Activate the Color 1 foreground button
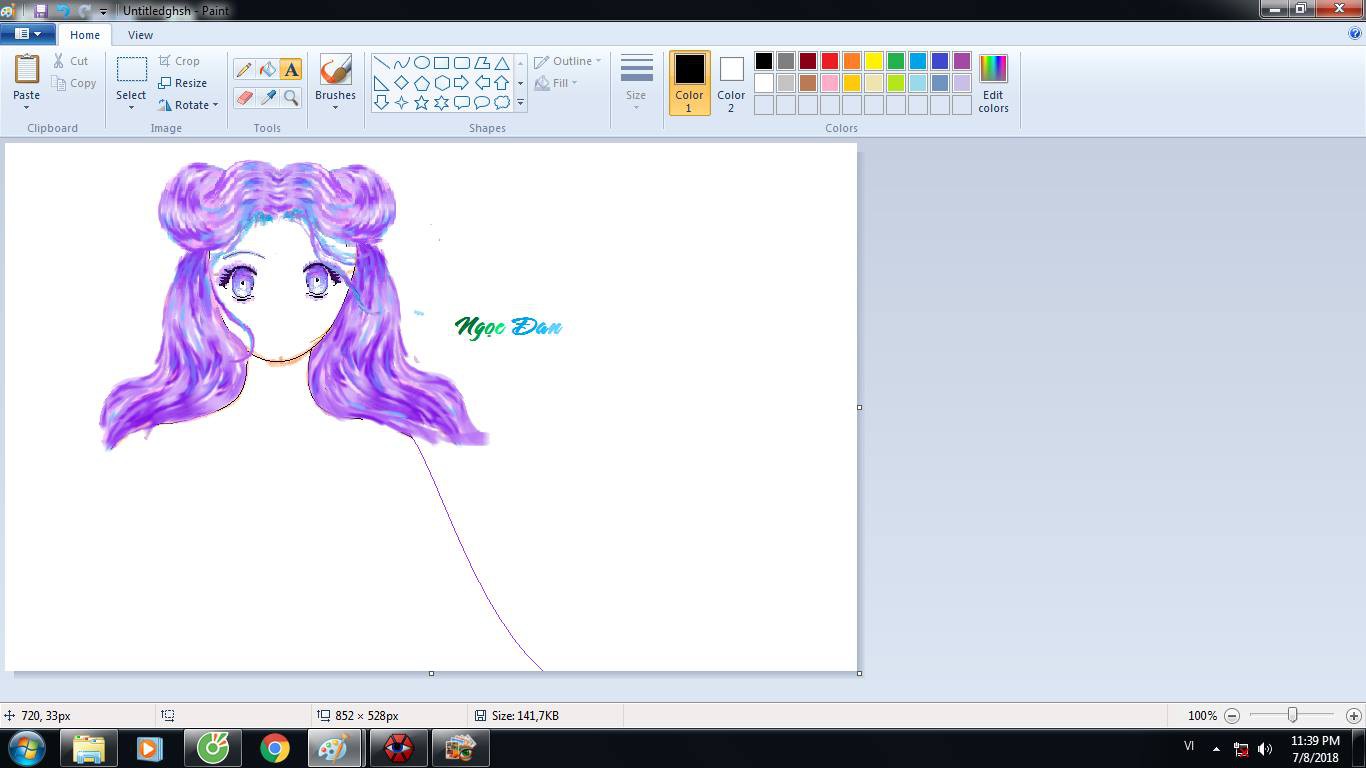Image resolution: width=1366 pixels, height=768 pixels. (689, 83)
